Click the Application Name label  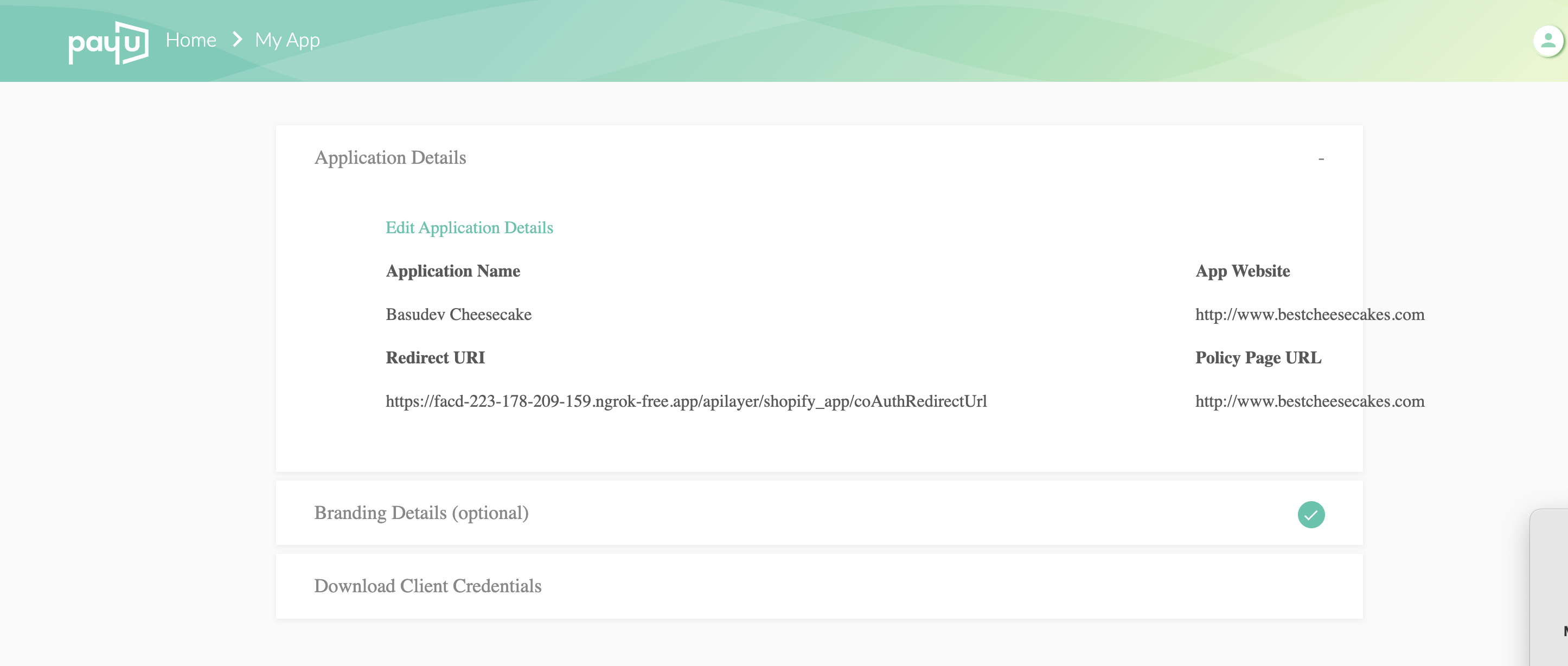[453, 271]
